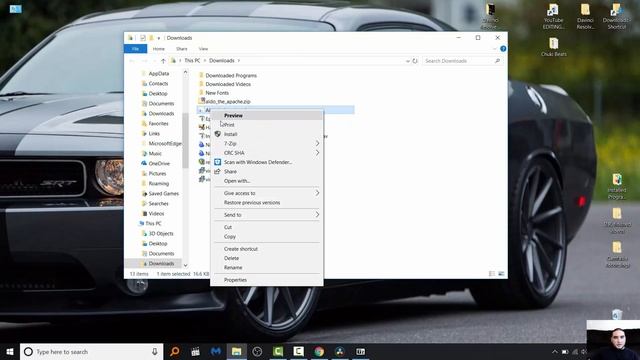Click Downloads in the address breadcrumb

[x=222, y=60]
